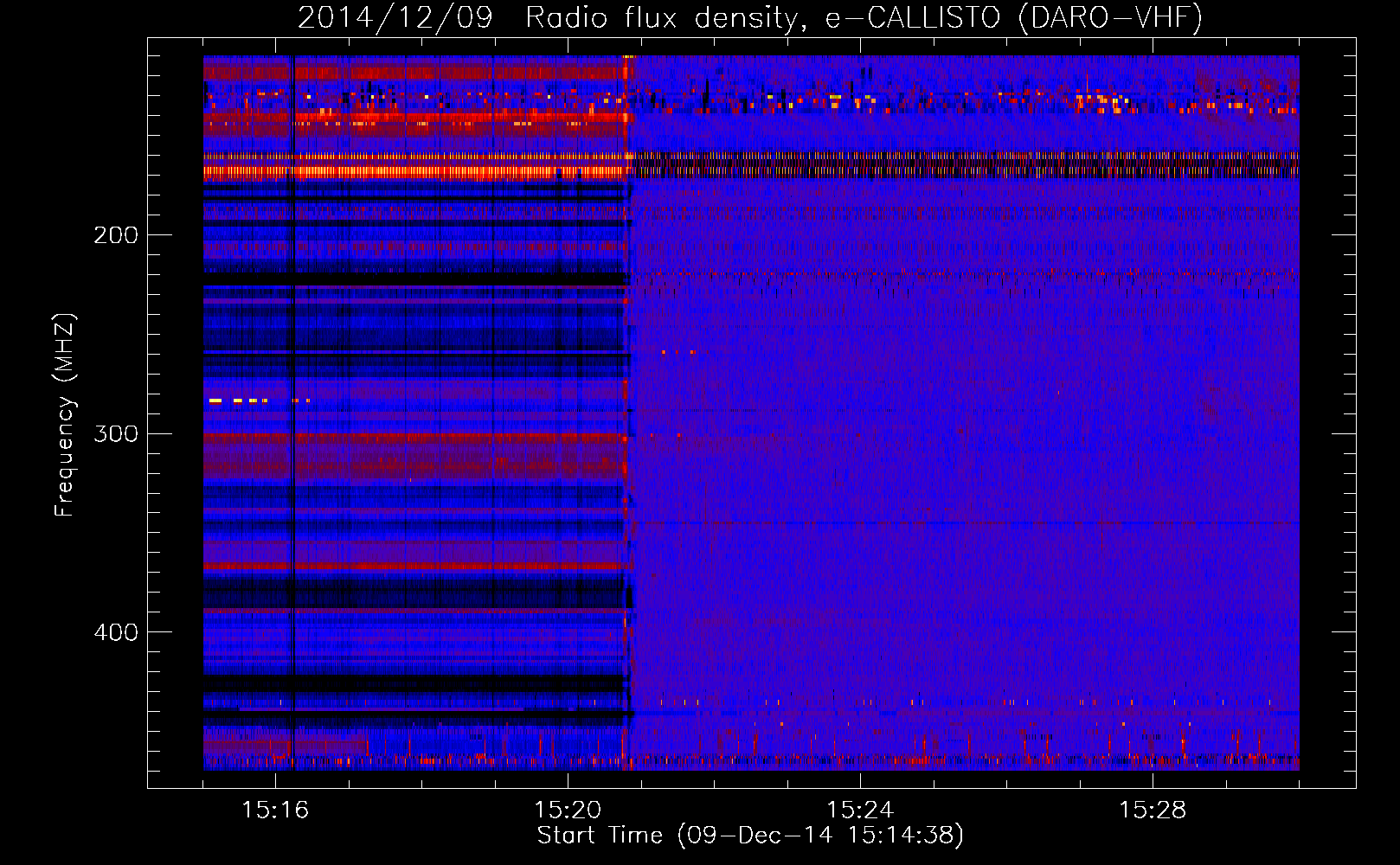The width and height of the screenshot is (1400, 865).
Task: Click the "Frequency (MHZ)" axis label
Action: point(65,415)
